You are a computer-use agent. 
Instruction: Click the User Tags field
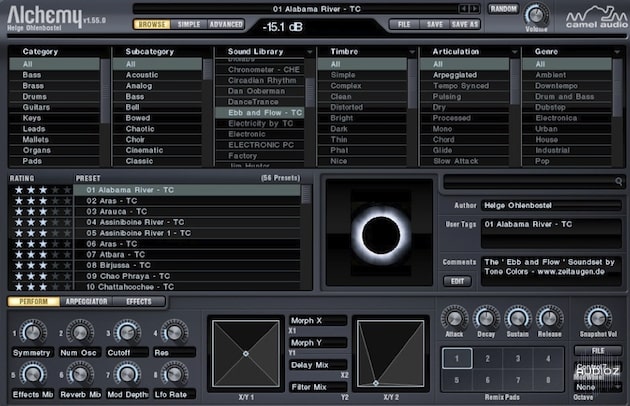coord(551,234)
